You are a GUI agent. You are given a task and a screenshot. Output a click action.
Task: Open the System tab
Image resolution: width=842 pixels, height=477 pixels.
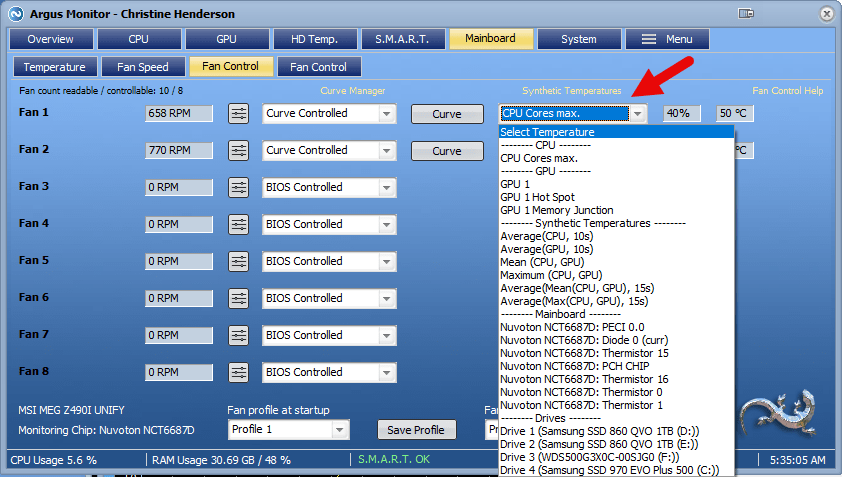point(579,39)
